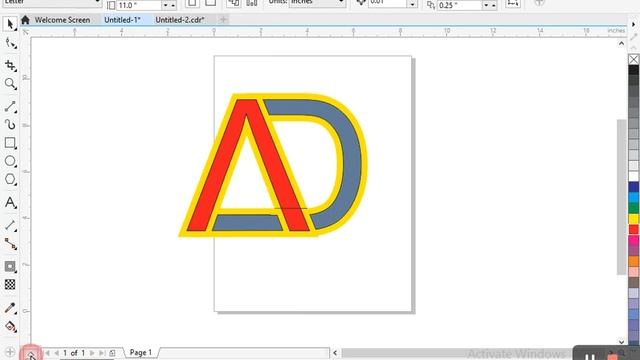640x360 pixels.
Task: Click the ruler origin corner box
Action: (x=26, y=31)
